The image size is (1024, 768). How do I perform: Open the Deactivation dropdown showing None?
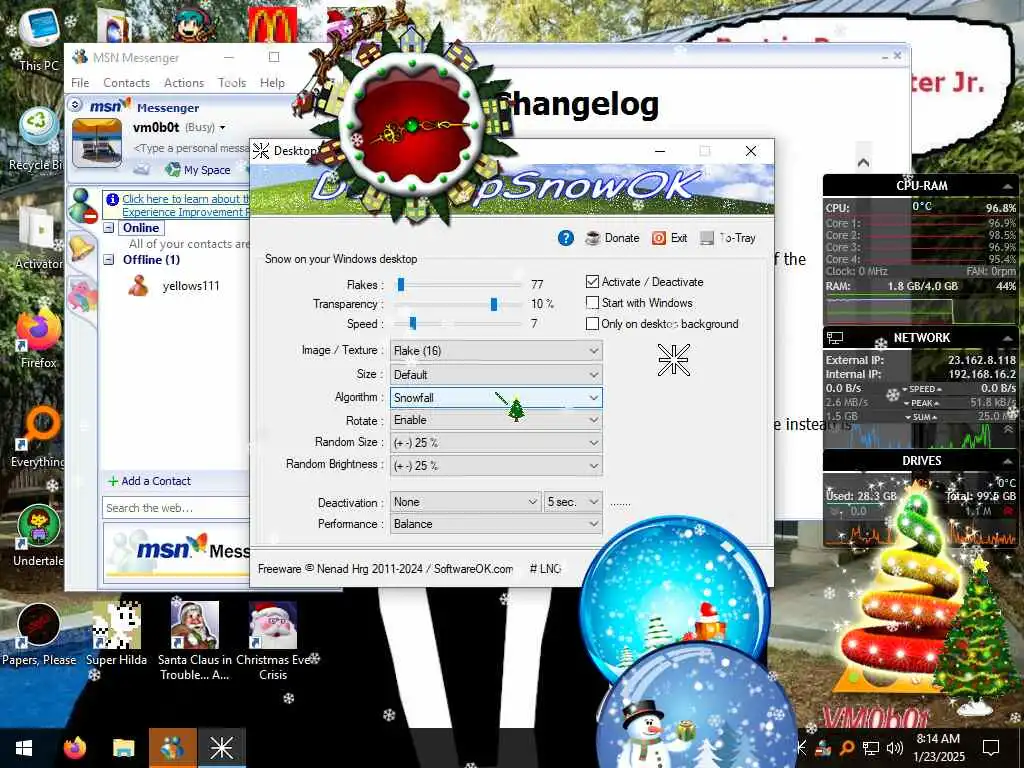(x=465, y=502)
